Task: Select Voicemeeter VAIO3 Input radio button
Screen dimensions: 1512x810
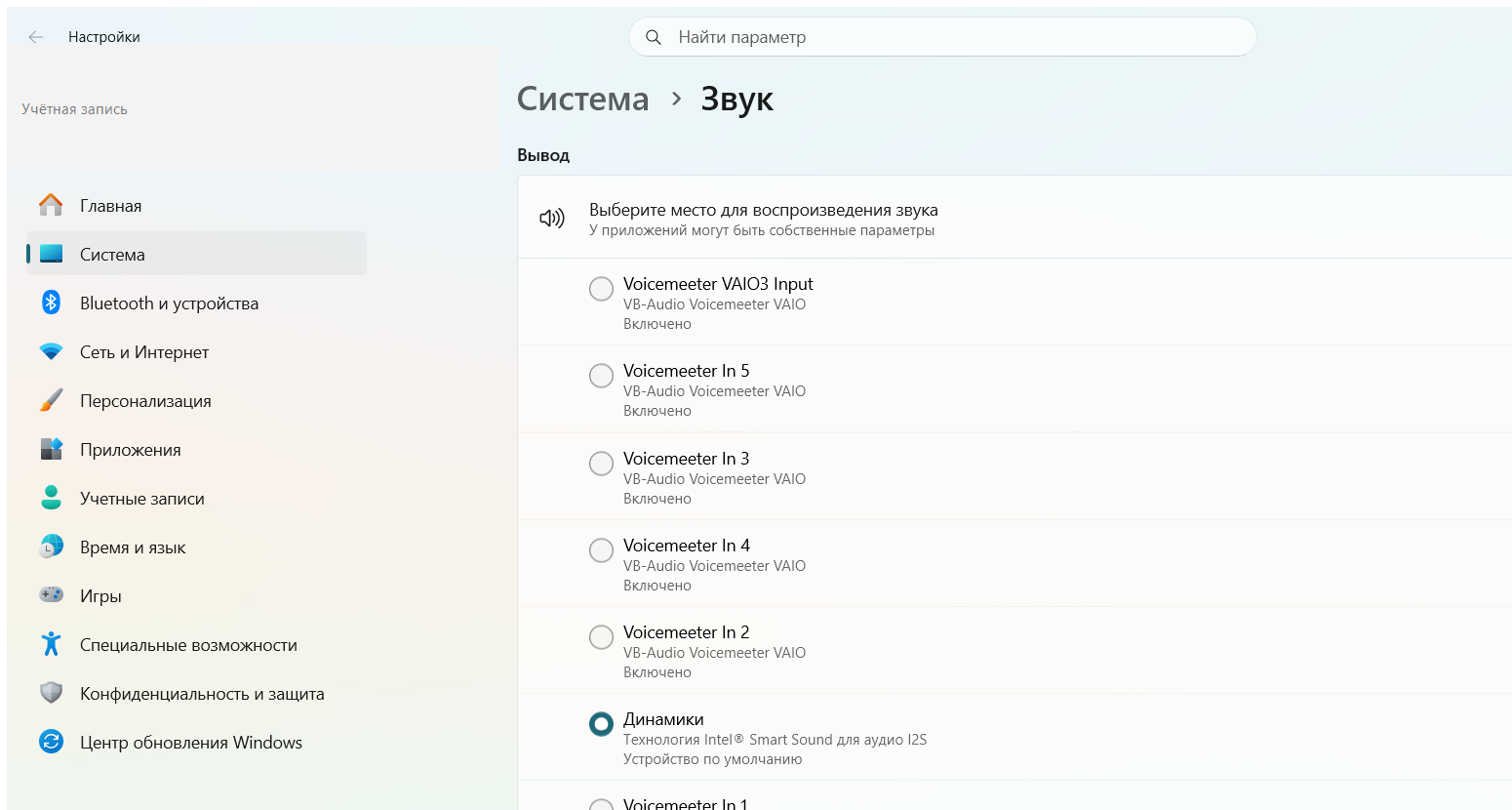Action: (601, 289)
